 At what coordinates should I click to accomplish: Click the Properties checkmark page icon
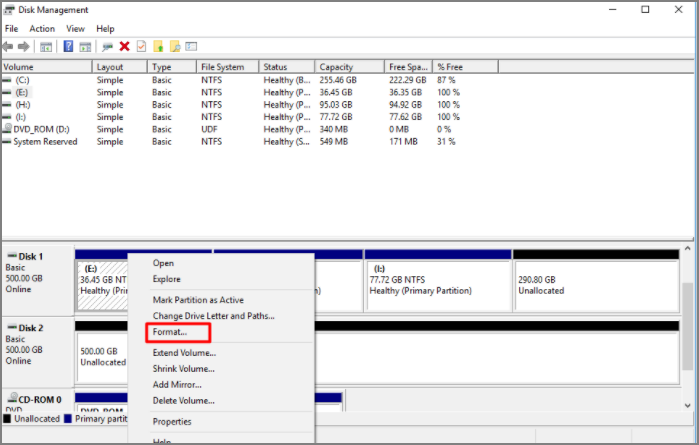141,46
